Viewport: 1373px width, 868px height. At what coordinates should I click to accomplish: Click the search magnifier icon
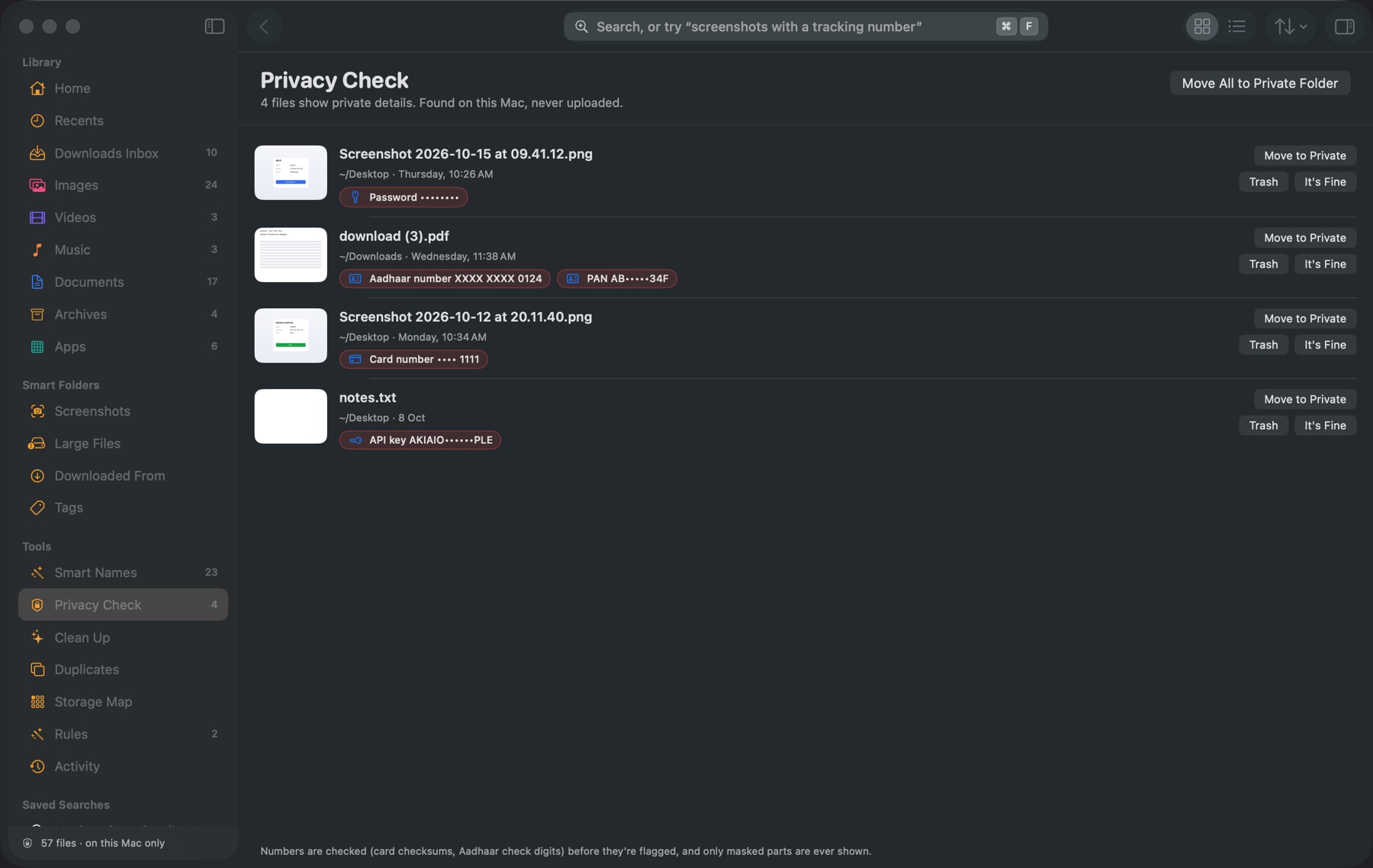[581, 27]
